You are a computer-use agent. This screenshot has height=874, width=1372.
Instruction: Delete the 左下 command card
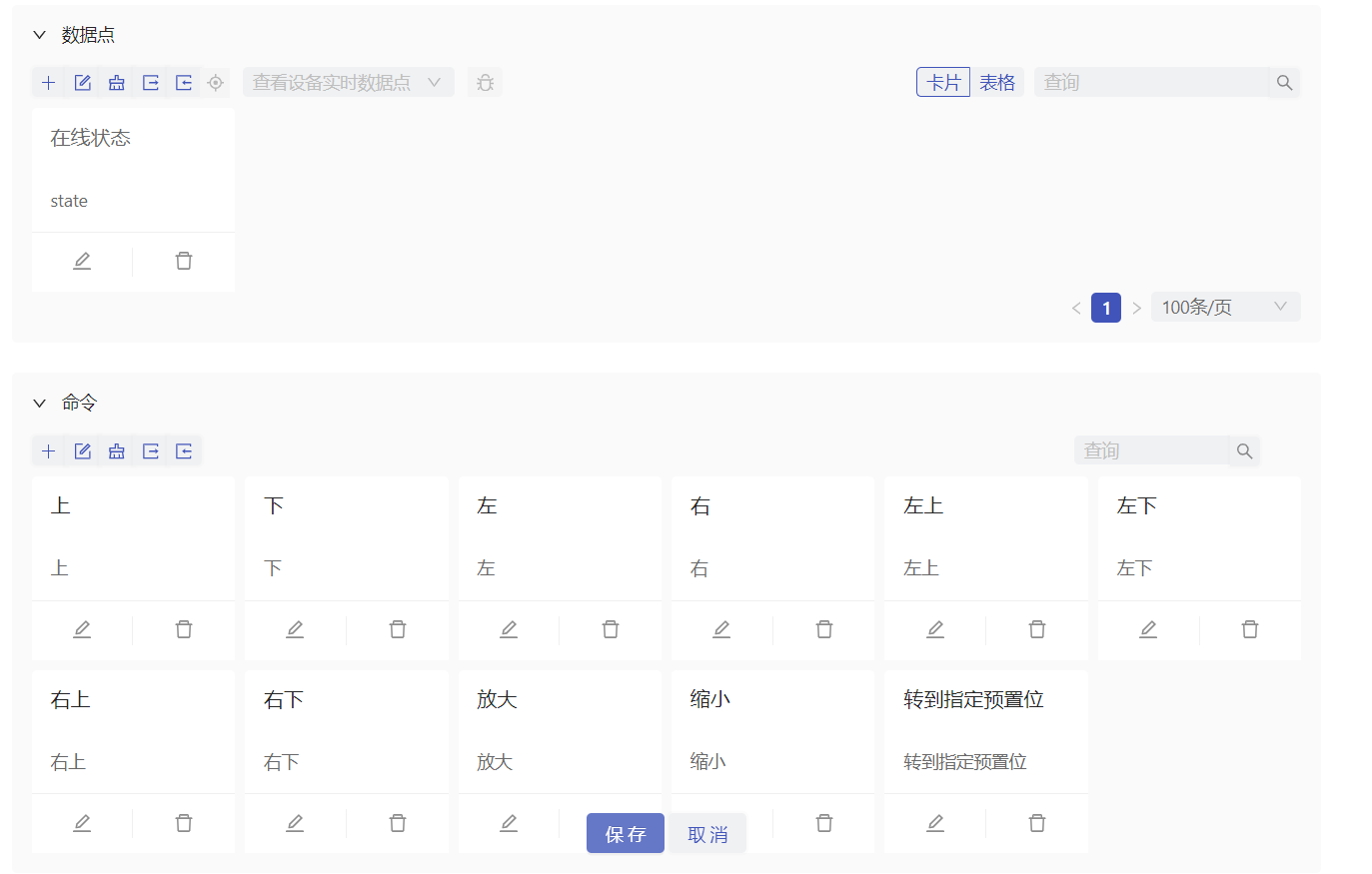click(1250, 629)
